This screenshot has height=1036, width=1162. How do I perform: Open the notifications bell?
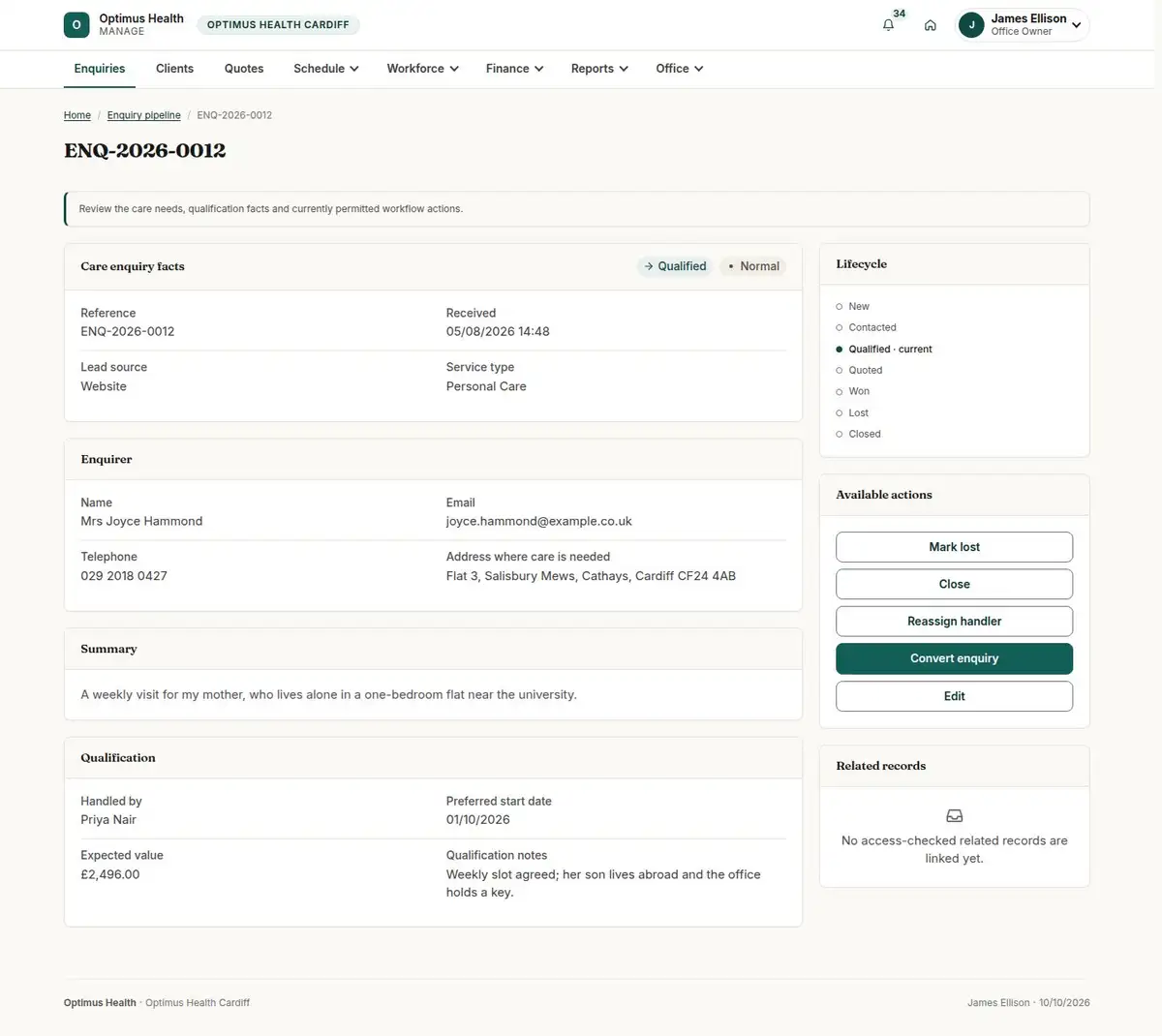[888, 25]
